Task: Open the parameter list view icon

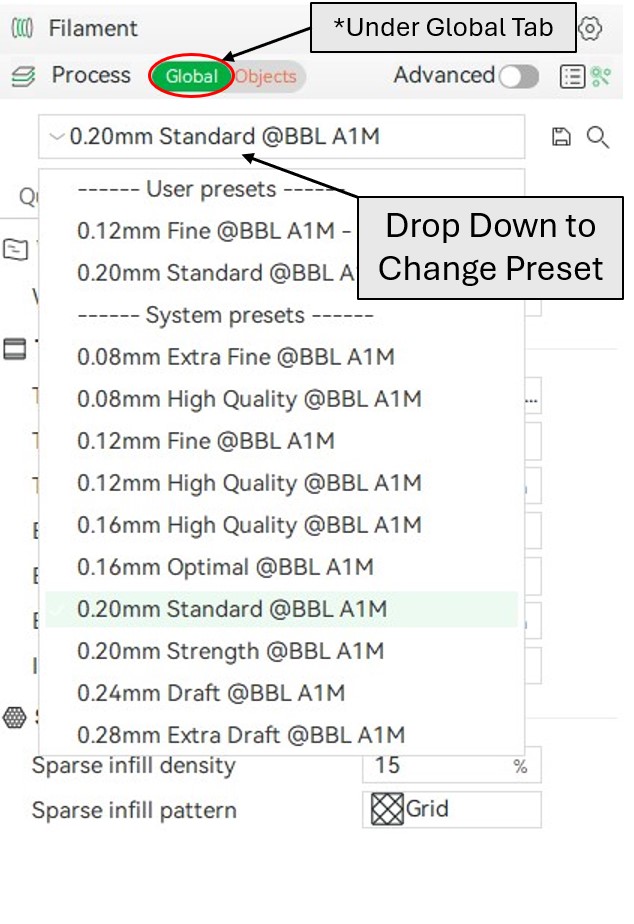Action: [x=572, y=77]
